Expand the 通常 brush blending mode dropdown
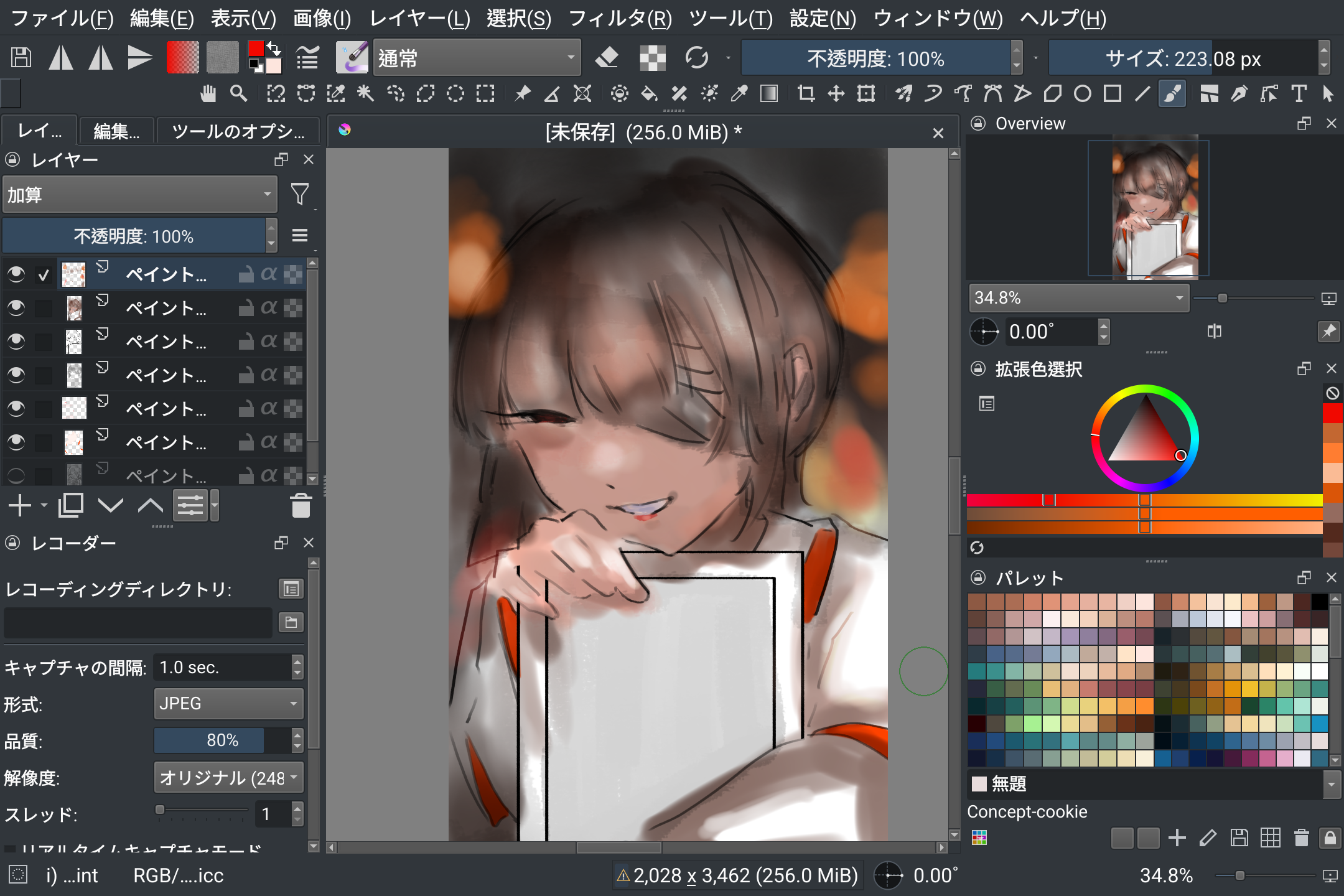Screen dimensions: 1344x896 [477, 58]
